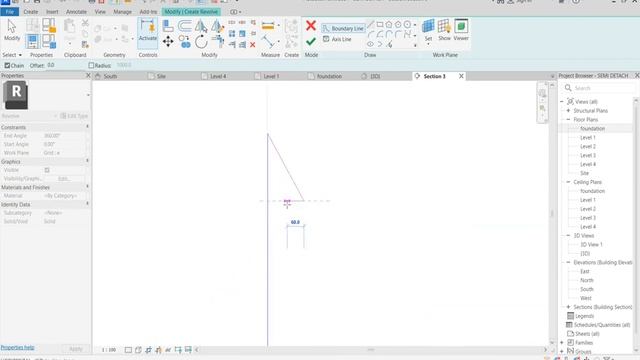Finish edit mode with green checkmark
This screenshot has height=360, width=640.
(x=311, y=42)
